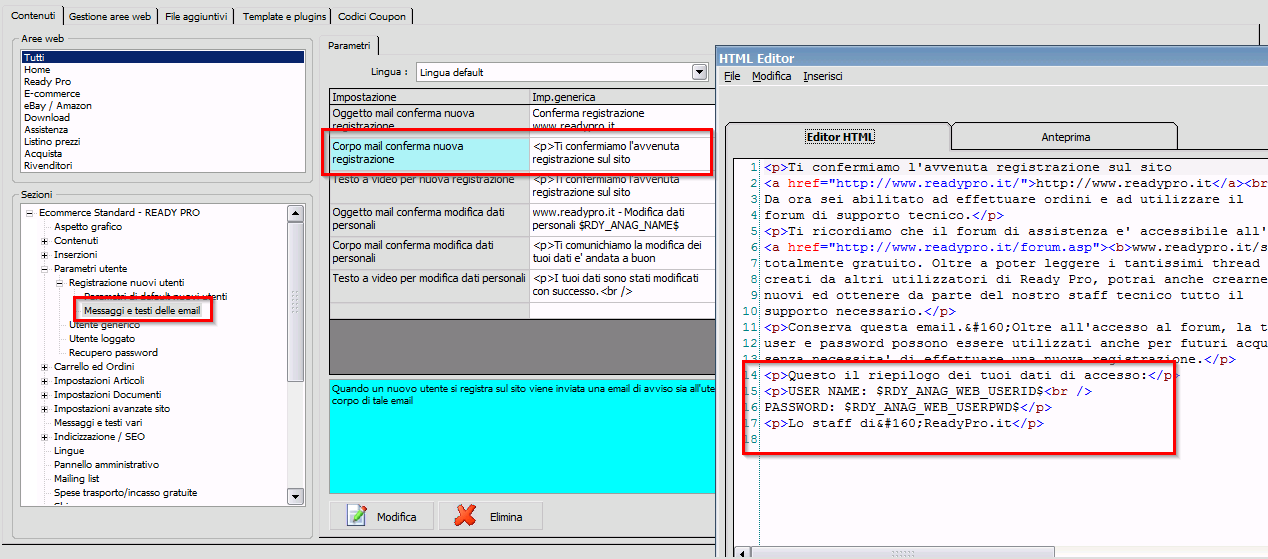Expand Impostazioni Articoli in Sezioni tree
Screen dimensions: 1268x559
[44, 381]
